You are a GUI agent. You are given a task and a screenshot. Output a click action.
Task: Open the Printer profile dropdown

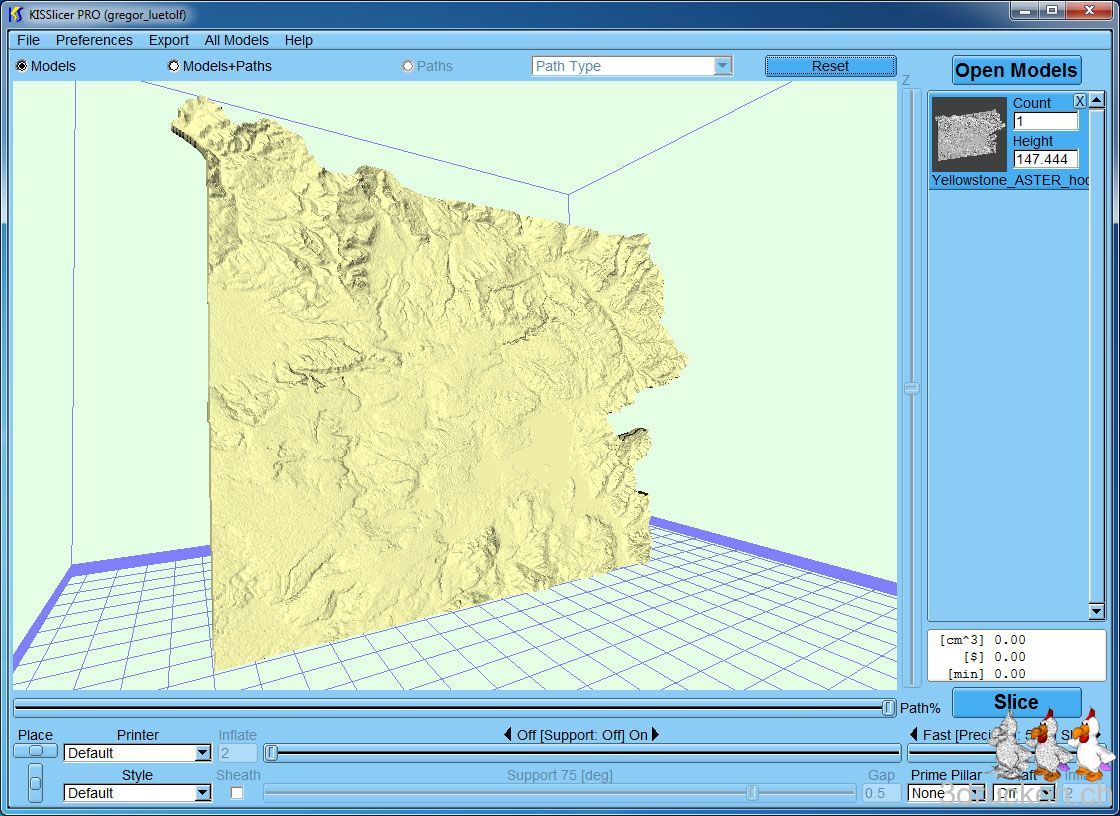202,753
